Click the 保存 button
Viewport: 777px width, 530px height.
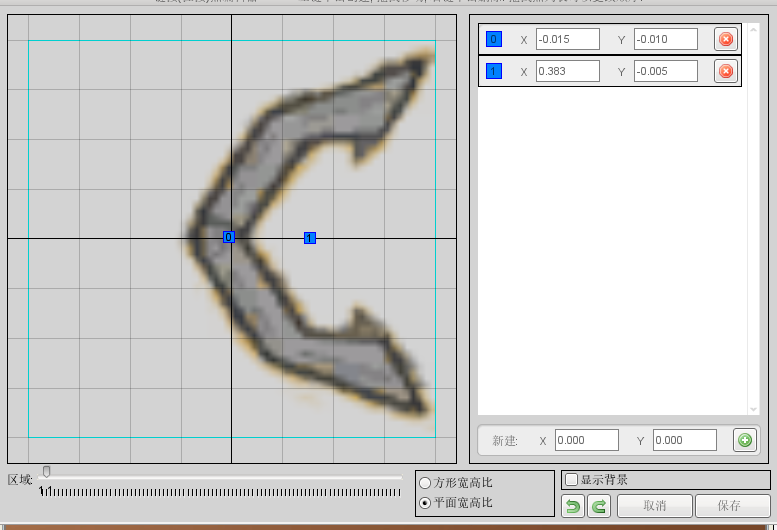click(x=732, y=506)
